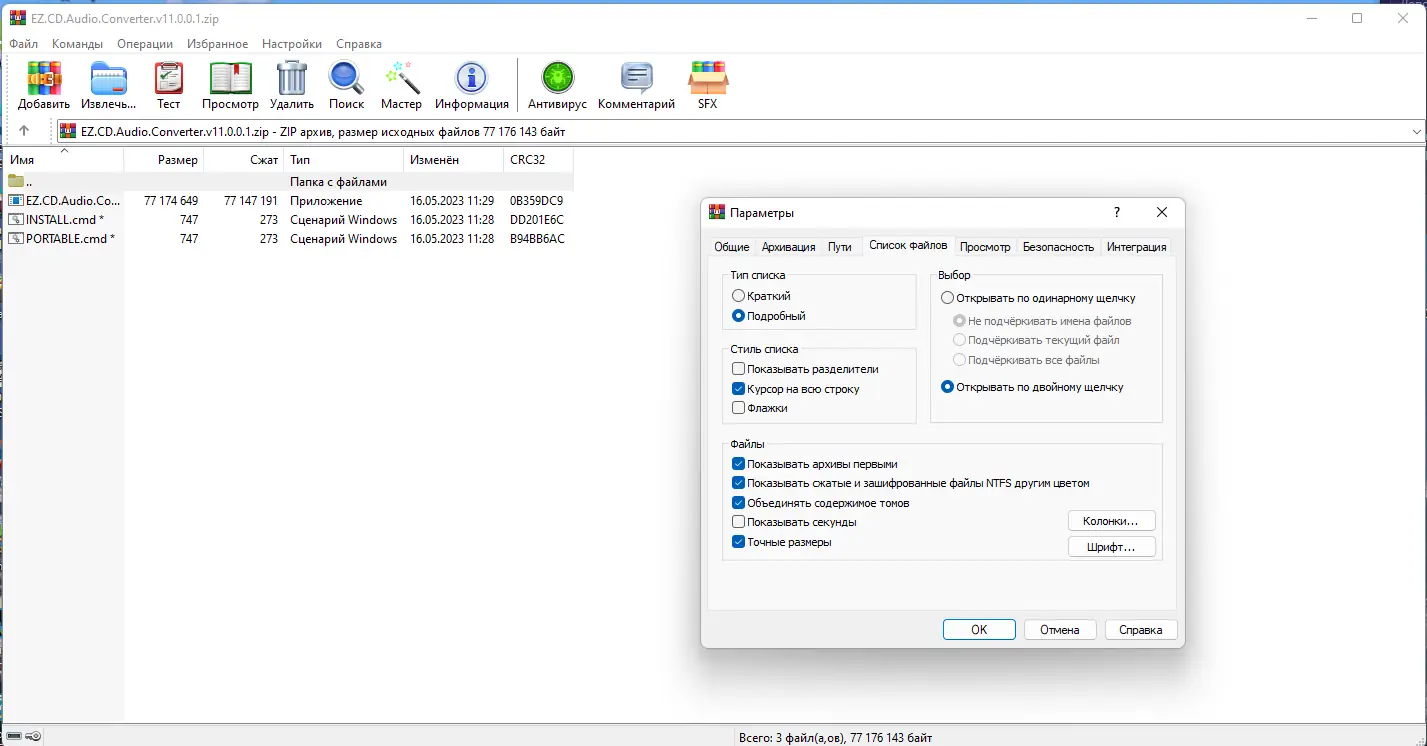Select the EZ.CD.Audio.Co... application file icon

tap(16, 200)
